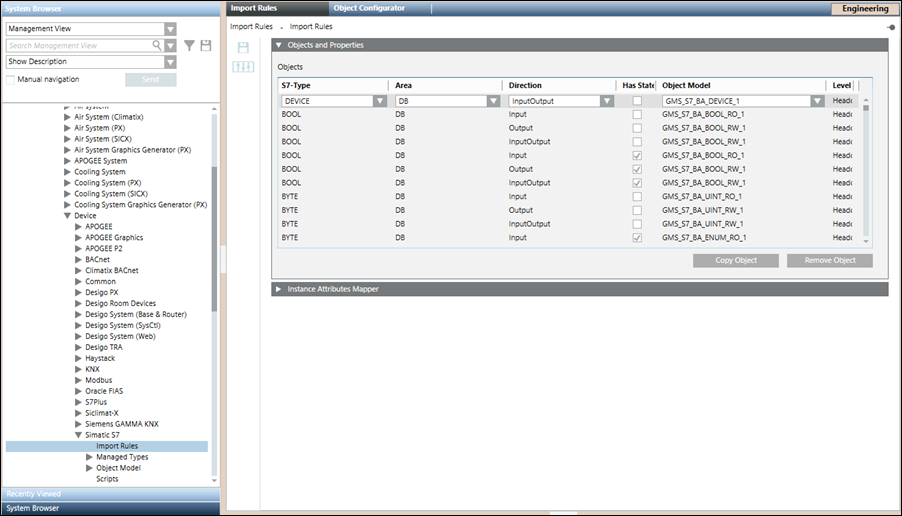The width and height of the screenshot is (902, 516).
Task: Expand the Instance Attributes Mapper section
Action: coord(279,289)
